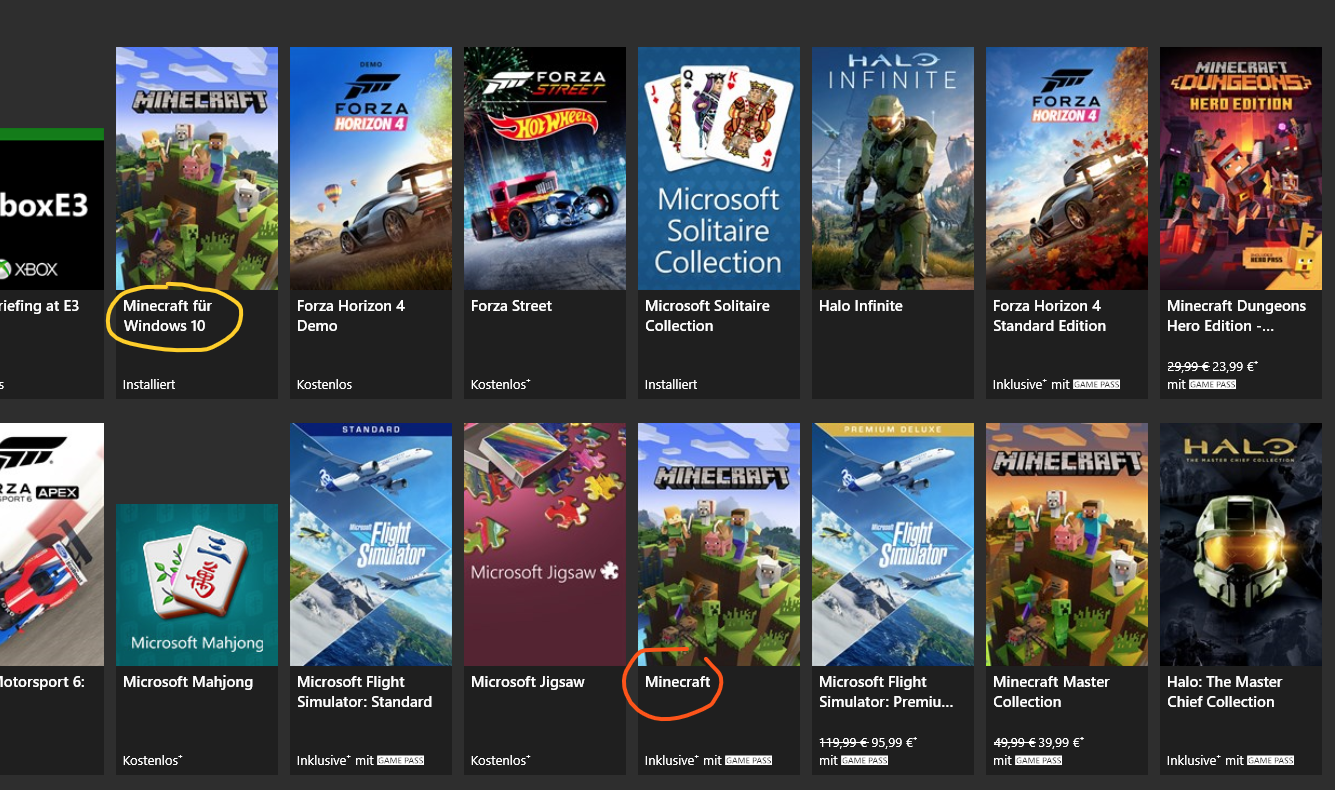Screen dimensions: 1335x790
Task: Click 'Kostenlos' under Microsoft Mahjong
Action: pos(153,760)
